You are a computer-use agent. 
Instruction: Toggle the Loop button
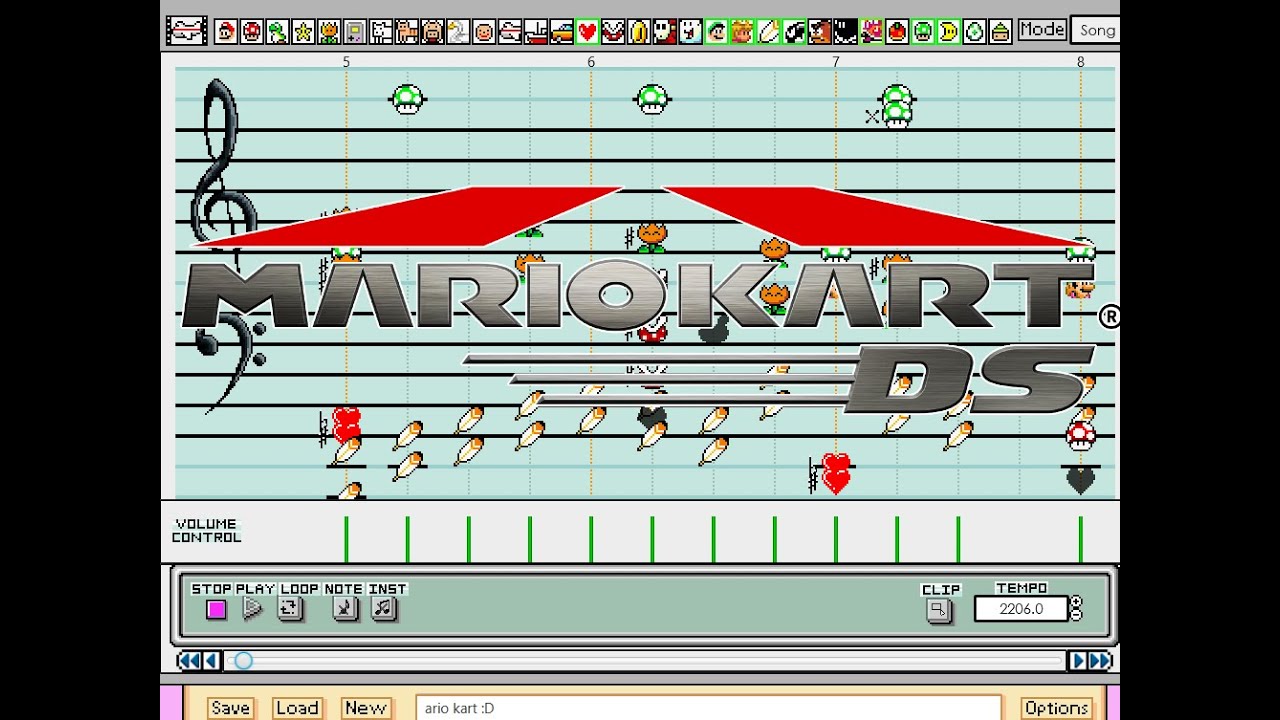click(290, 608)
